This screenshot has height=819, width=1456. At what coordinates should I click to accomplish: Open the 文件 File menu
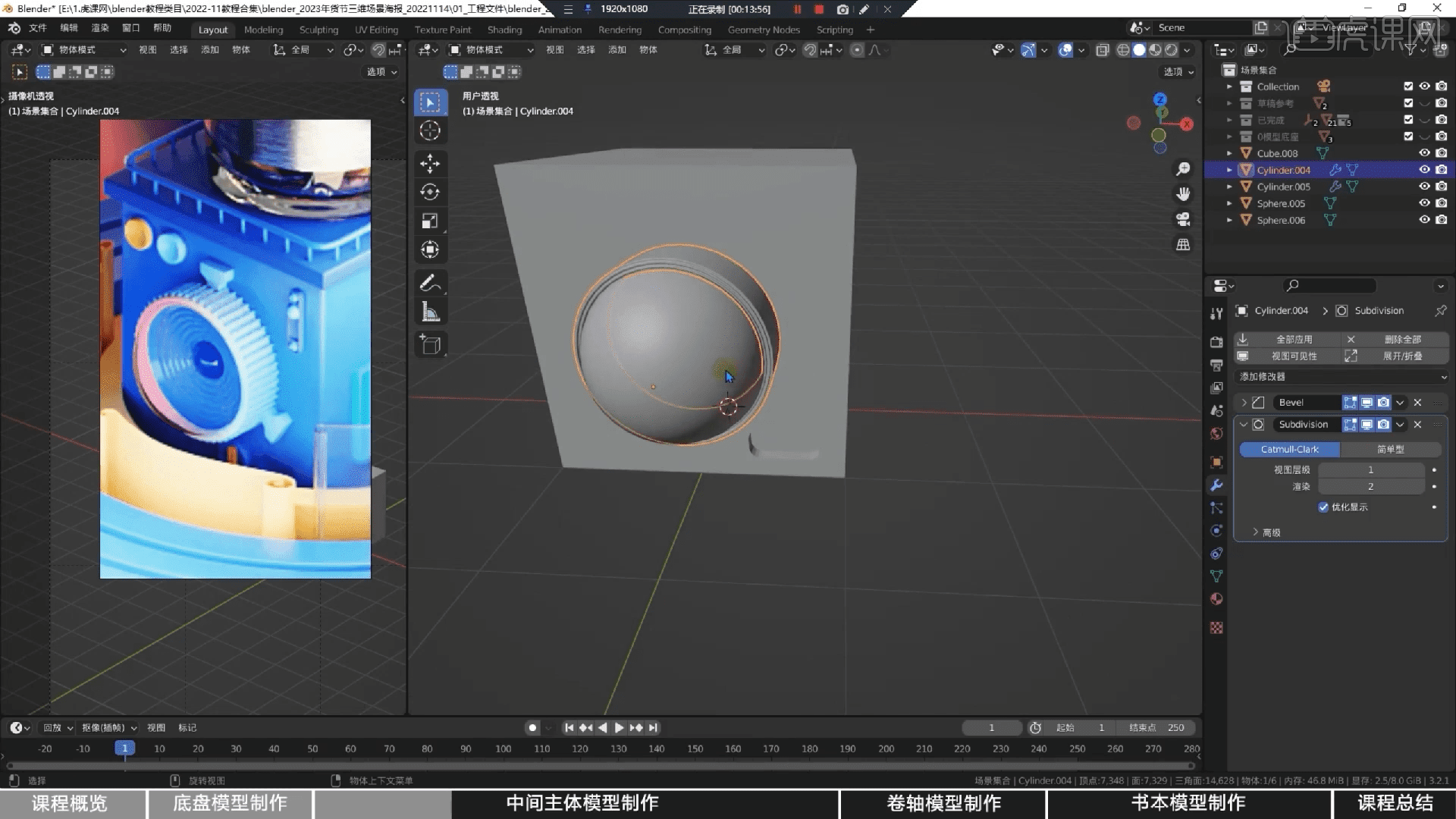point(37,28)
